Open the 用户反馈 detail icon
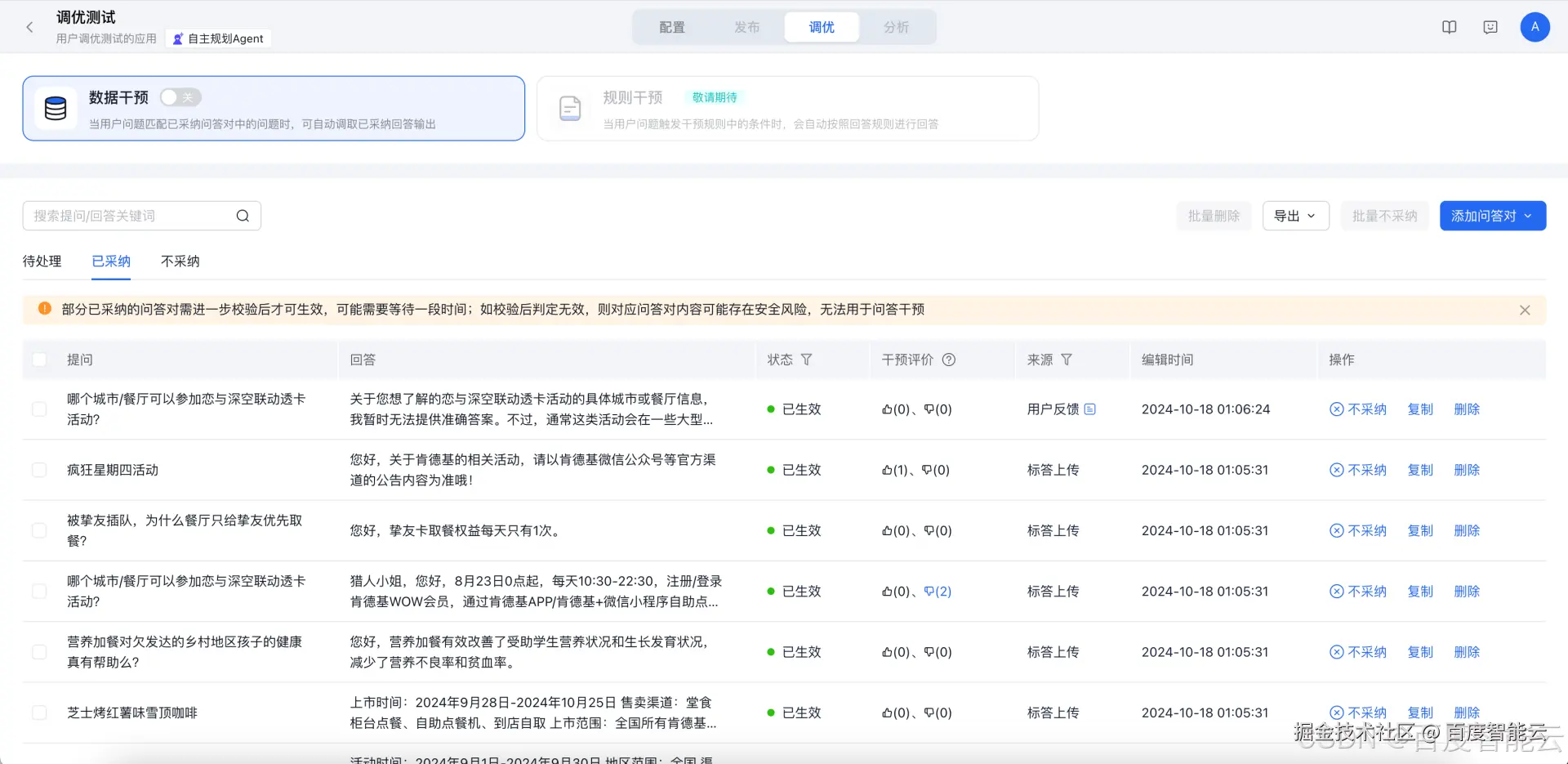1568x764 pixels. coord(1089,409)
